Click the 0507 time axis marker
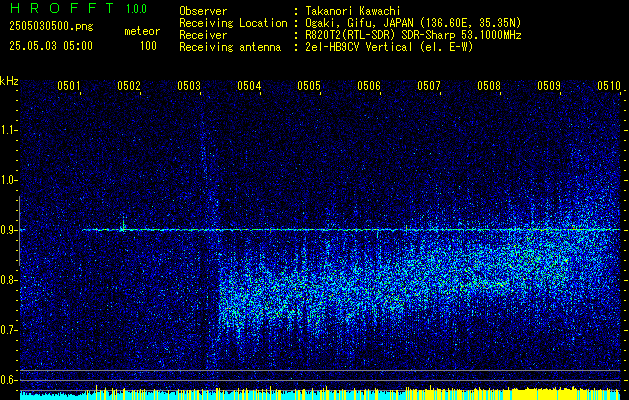 pos(429,85)
